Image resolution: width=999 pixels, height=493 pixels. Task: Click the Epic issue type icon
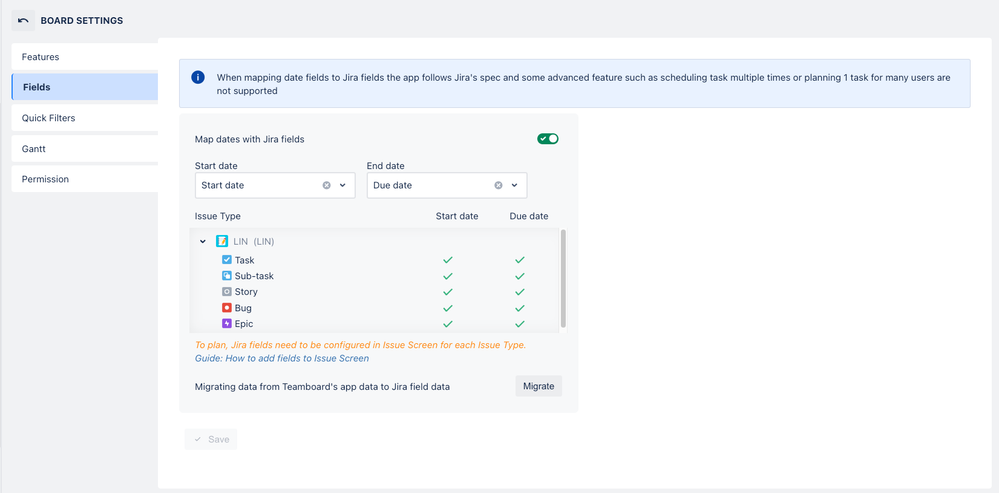tap(227, 324)
